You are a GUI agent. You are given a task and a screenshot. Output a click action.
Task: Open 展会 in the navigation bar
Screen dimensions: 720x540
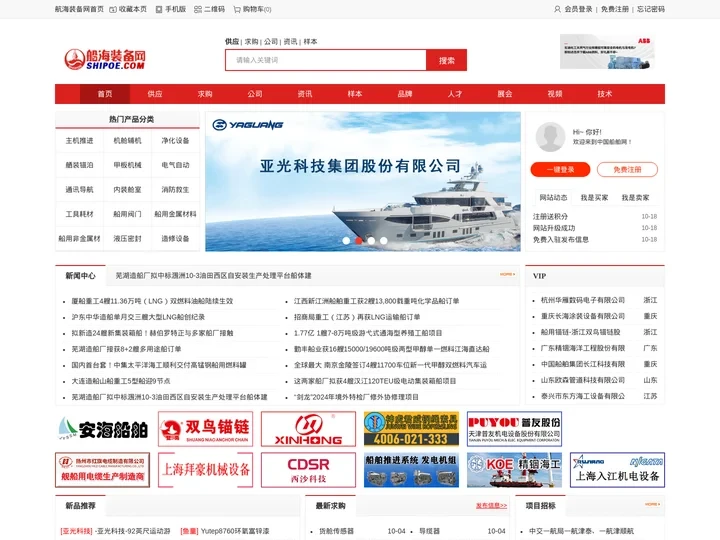505,94
